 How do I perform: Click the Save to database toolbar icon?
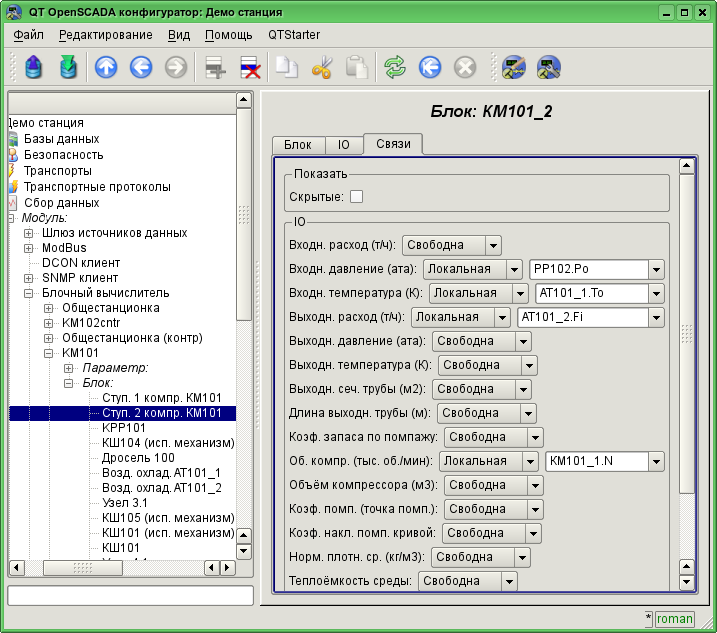point(68,67)
